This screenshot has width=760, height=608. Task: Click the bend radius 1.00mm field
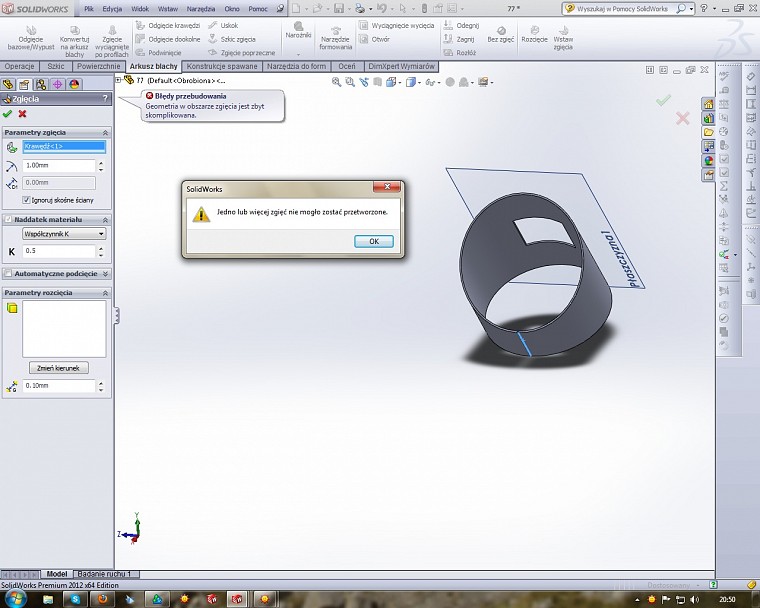coord(59,165)
